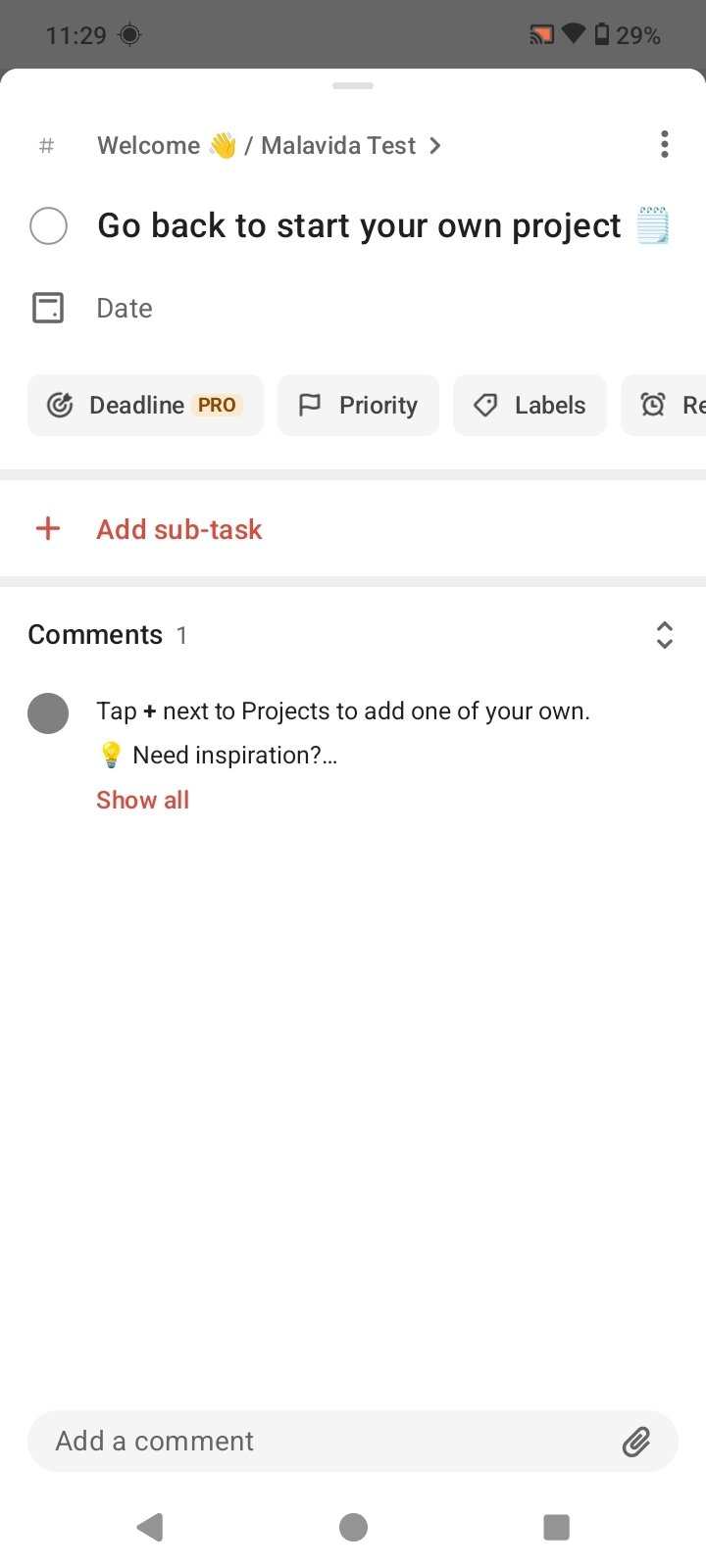706x1568 pixels.
Task: Open the Priority selector chip
Action: (358, 405)
